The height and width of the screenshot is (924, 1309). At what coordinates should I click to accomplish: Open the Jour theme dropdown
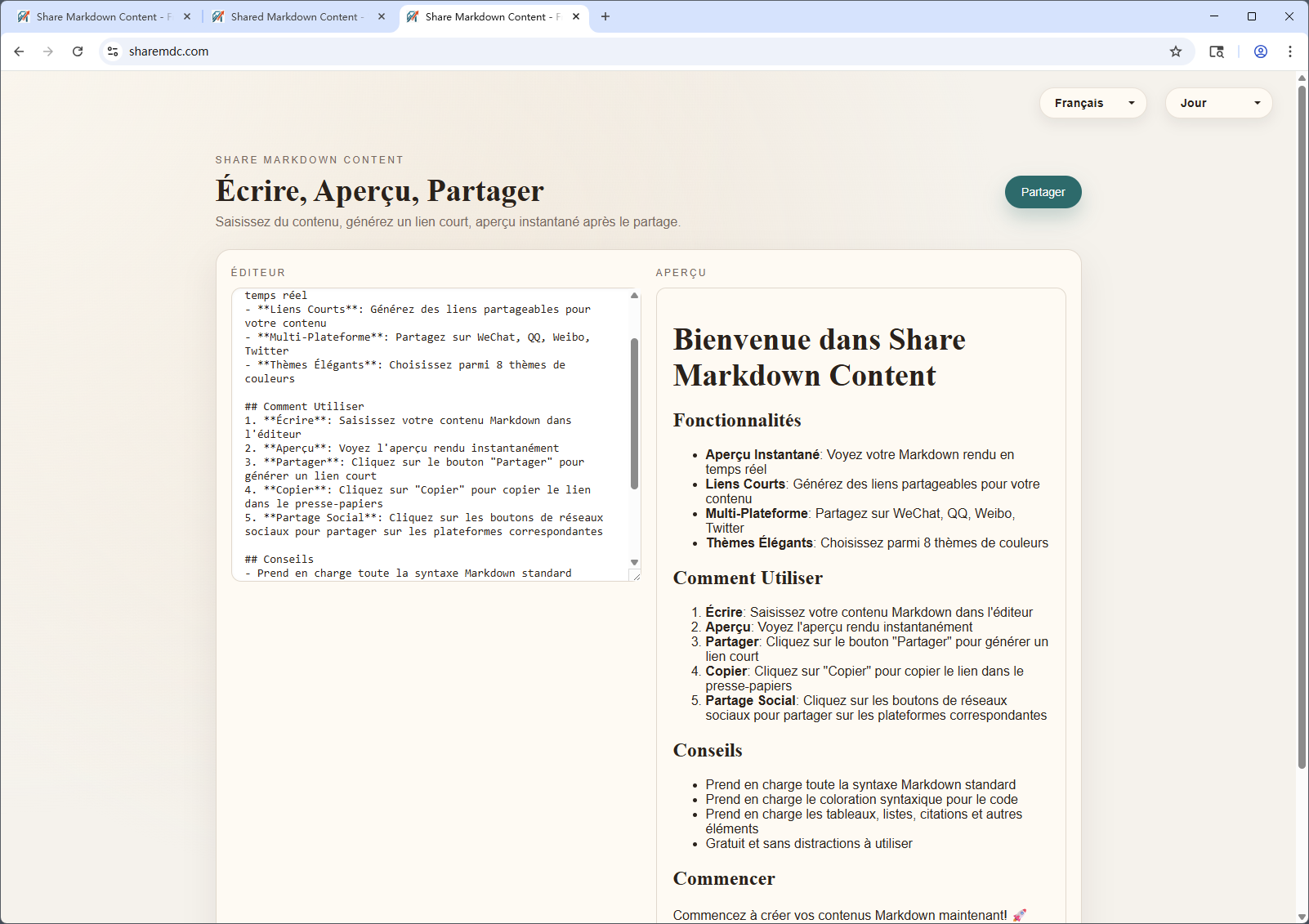tap(1219, 103)
